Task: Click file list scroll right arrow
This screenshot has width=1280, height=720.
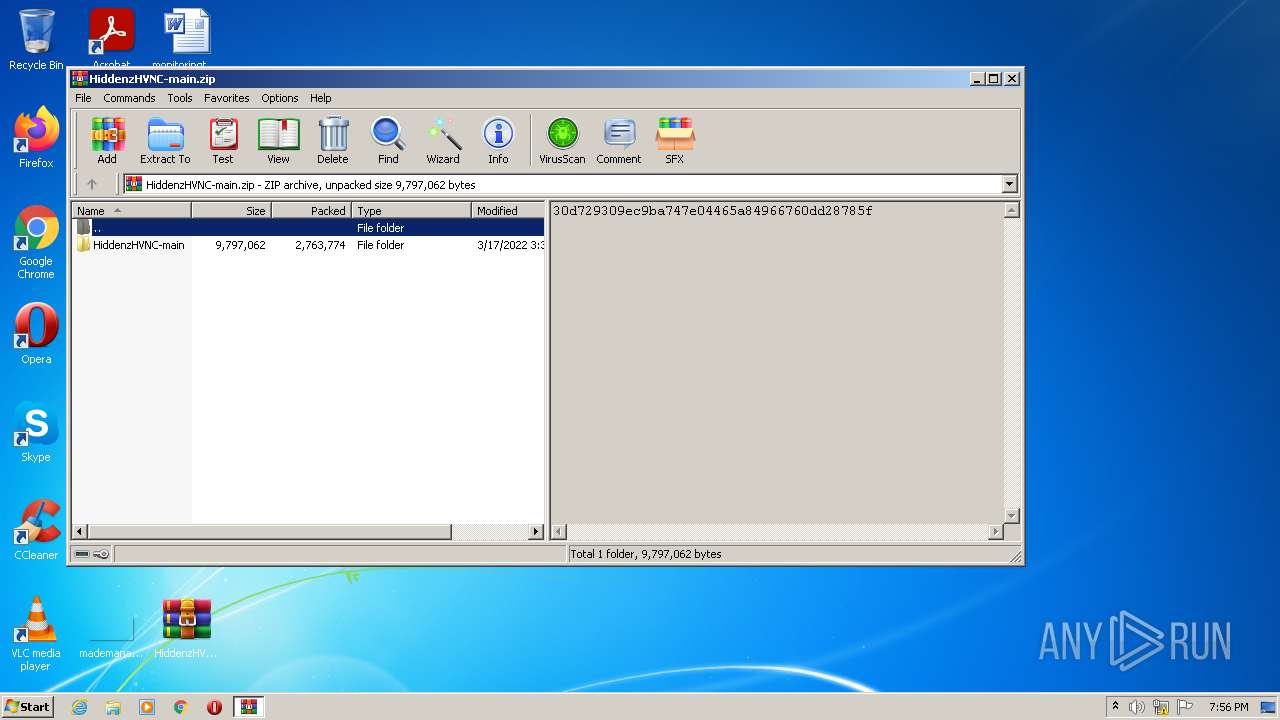Action: click(x=536, y=532)
